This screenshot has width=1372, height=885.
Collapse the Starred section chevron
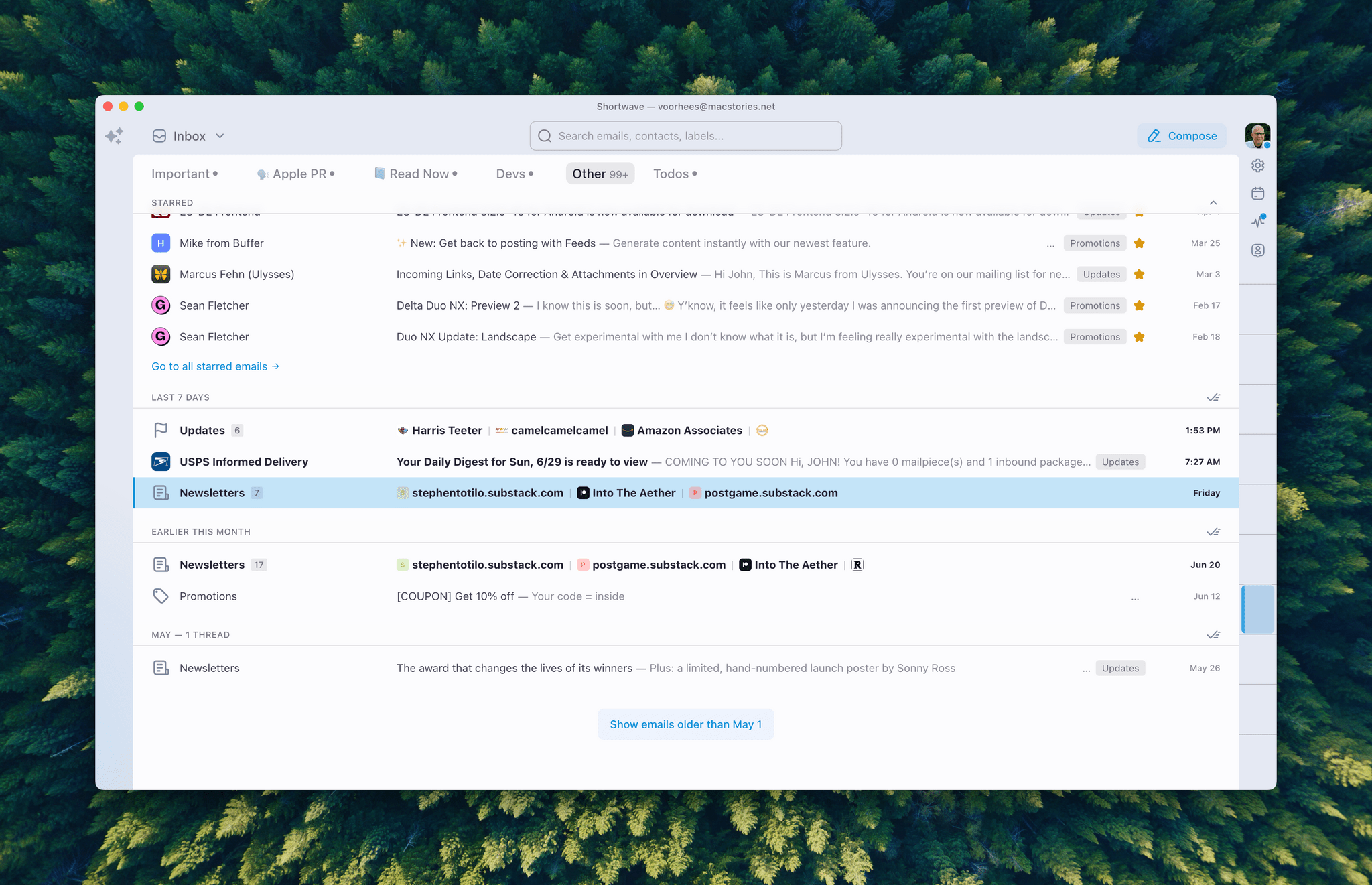point(1213,202)
